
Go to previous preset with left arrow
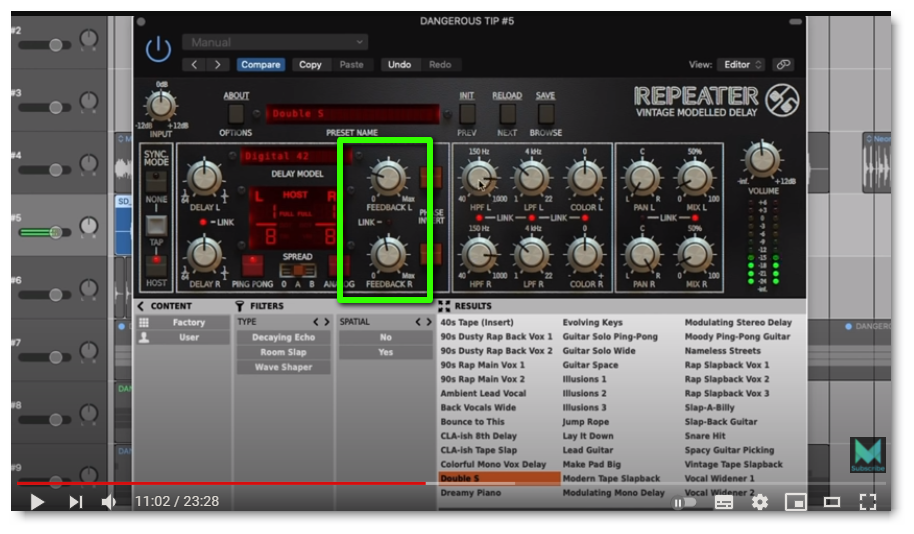point(195,65)
